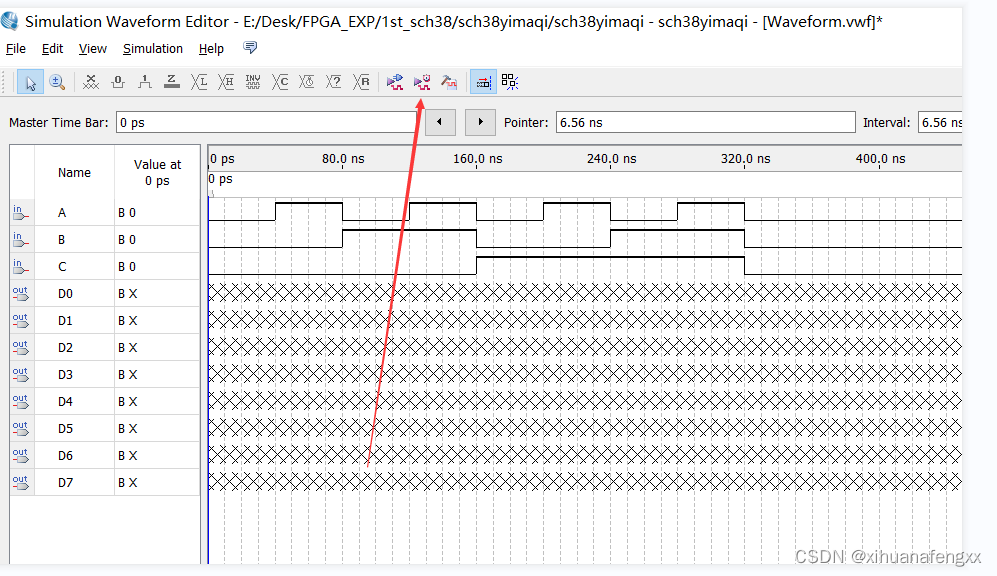Apply Weak Low (XL) value
Screen dimensions: 997x576
point(199,82)
